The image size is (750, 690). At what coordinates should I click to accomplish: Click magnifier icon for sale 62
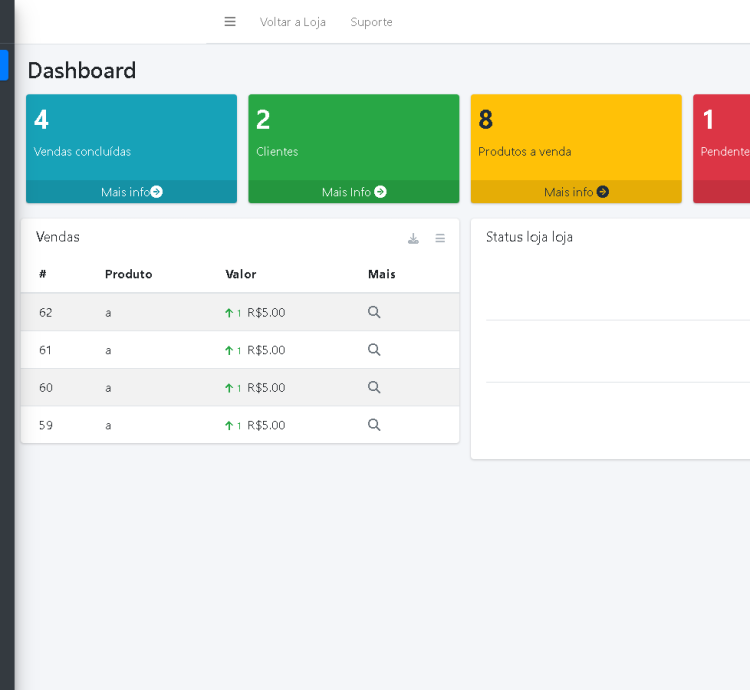[x=374, y=312]
